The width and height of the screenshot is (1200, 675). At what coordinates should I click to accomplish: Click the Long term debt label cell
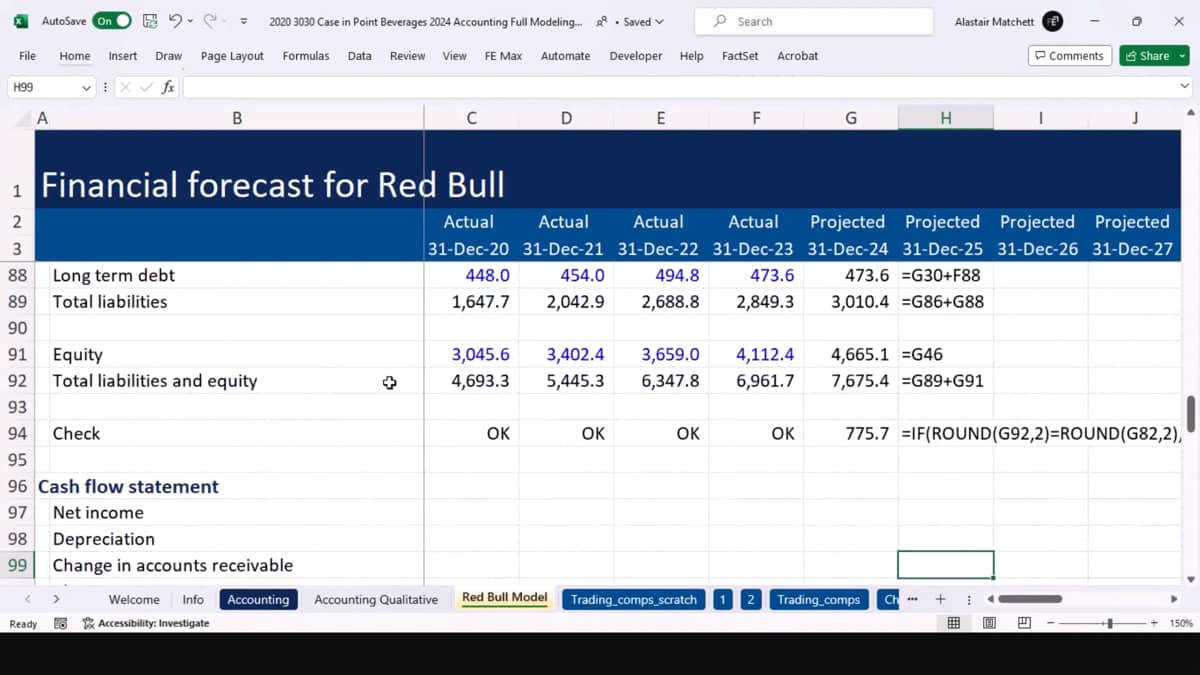229,275
